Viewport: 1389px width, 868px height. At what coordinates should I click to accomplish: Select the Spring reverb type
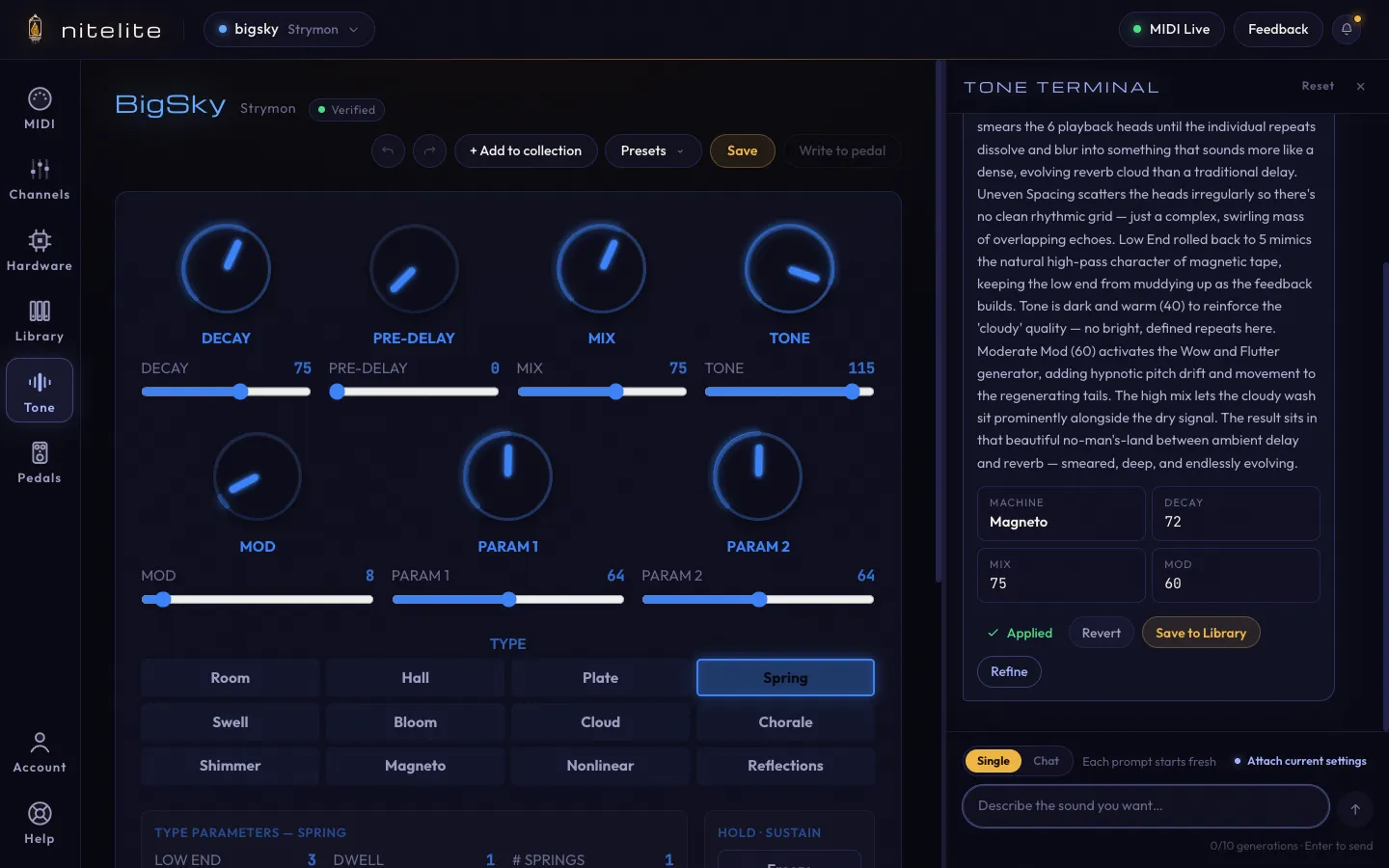tap(785, 678)
